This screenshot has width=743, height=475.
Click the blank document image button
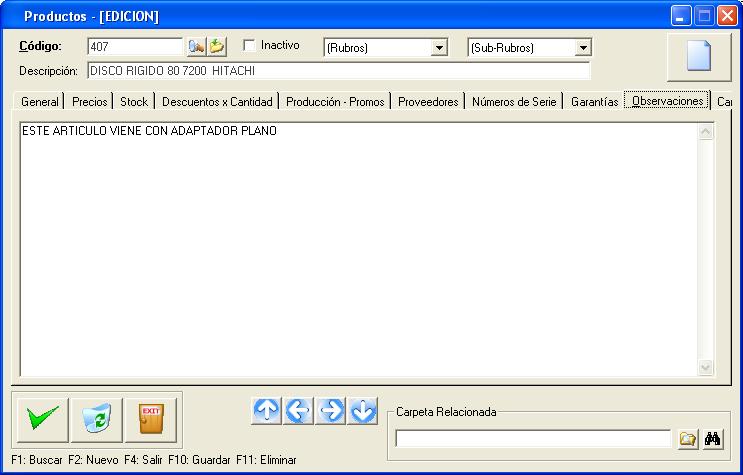click(x=699, y=57)
